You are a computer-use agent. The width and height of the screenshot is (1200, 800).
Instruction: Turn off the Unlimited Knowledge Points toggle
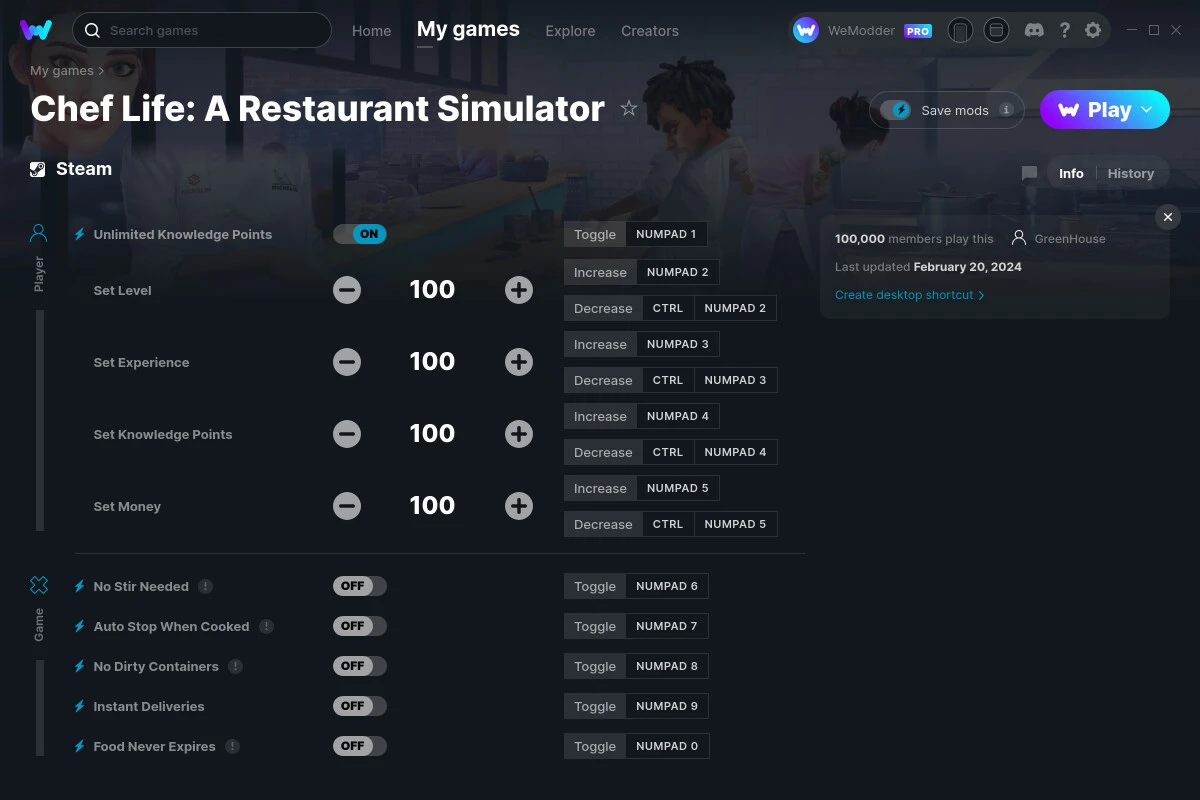click(360, 233)
